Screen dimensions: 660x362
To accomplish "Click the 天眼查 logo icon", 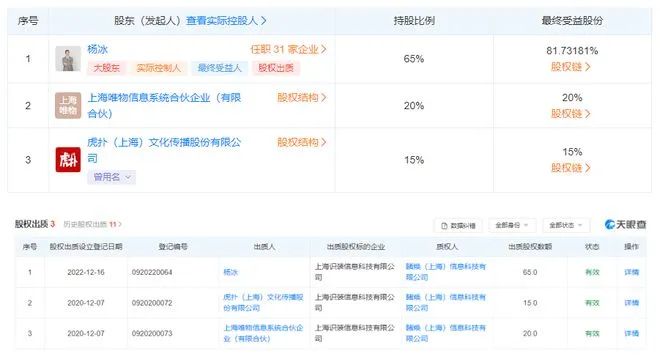I will 625,225.
